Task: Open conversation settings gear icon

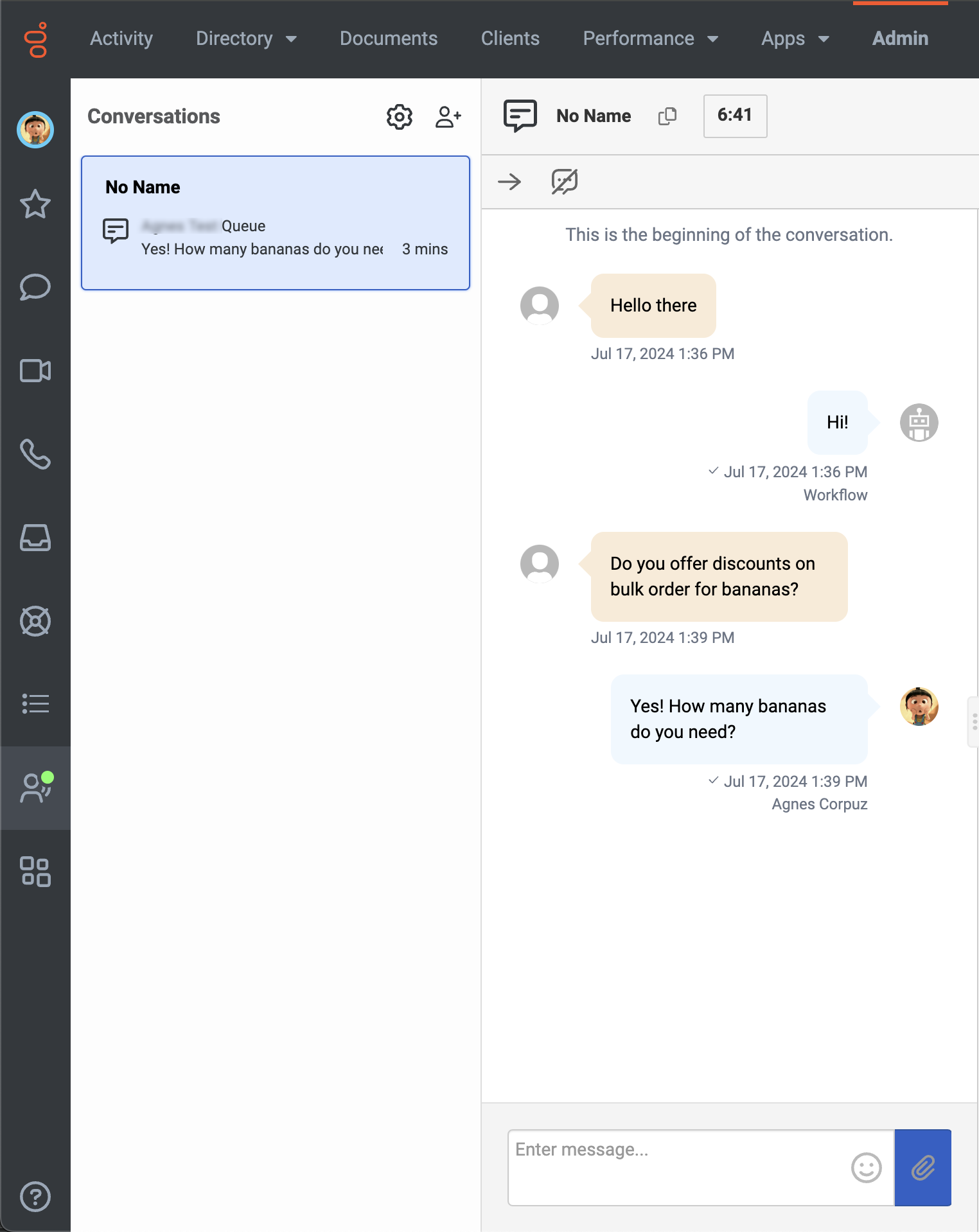Action: 399,117
